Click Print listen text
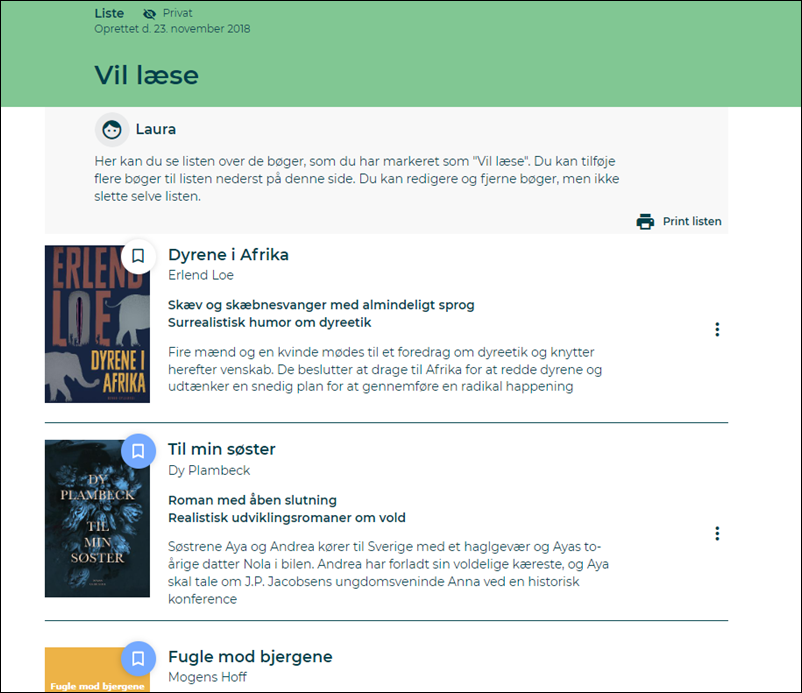Image resolution: width=802 pixels, height=693 pixels. tap(692, 221)
